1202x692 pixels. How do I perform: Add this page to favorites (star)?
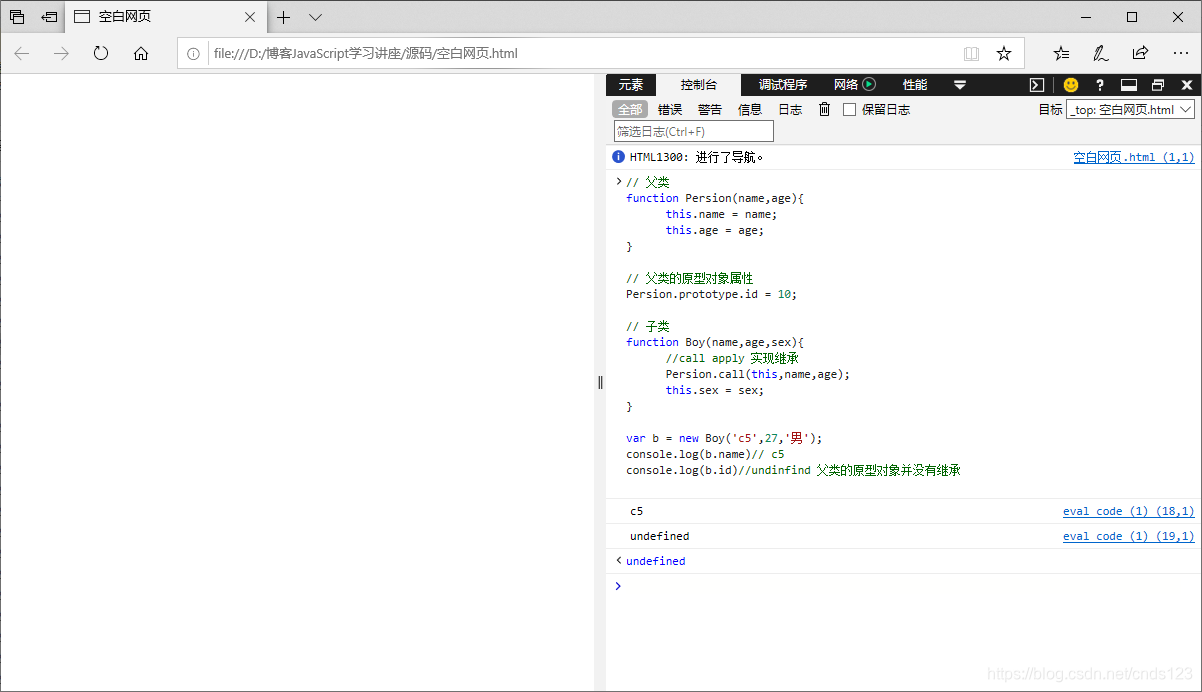pyautogui.click(x=1004, y=53)
